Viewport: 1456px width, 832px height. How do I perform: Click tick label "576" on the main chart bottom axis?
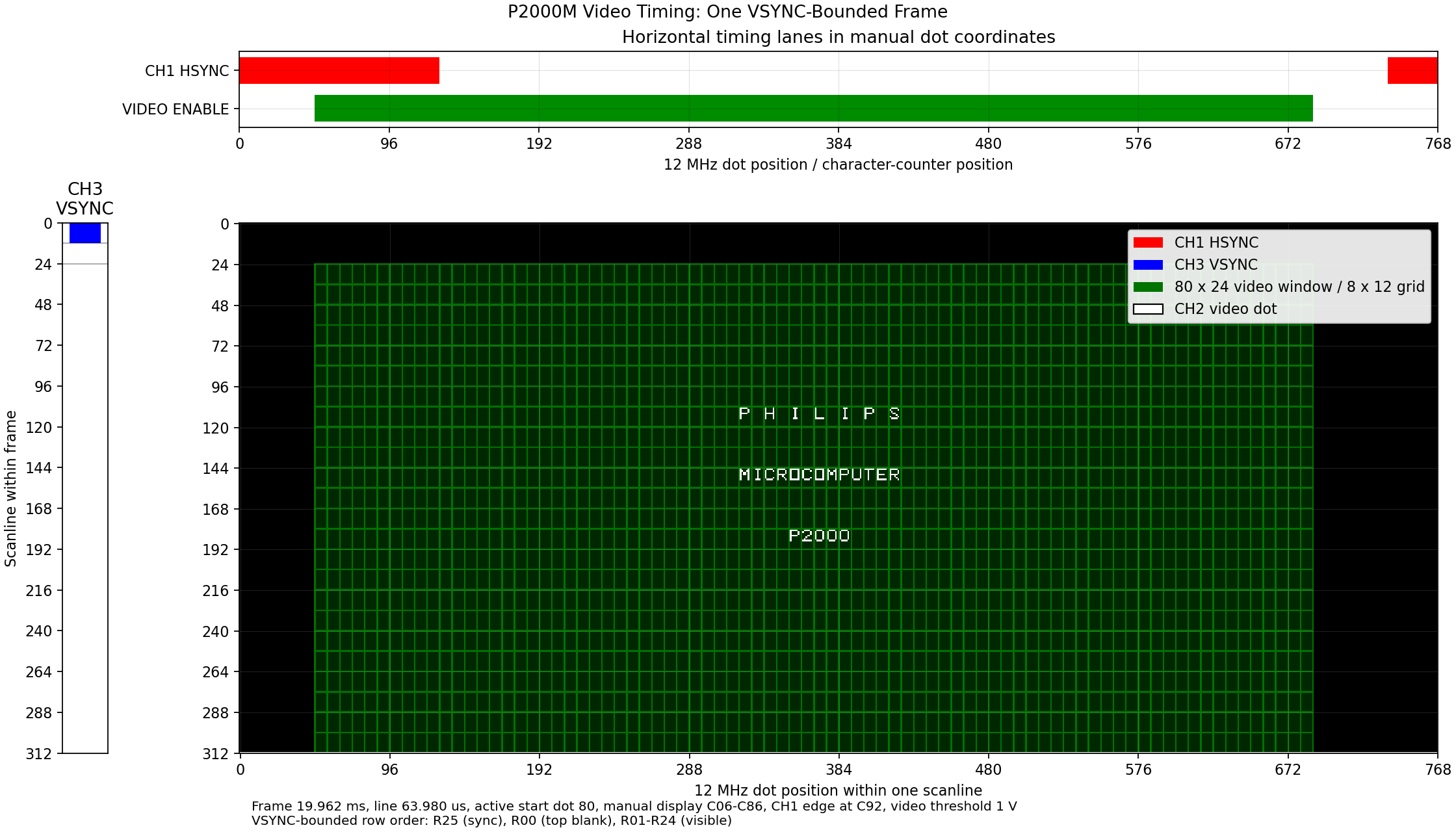tap(1138, 770)
